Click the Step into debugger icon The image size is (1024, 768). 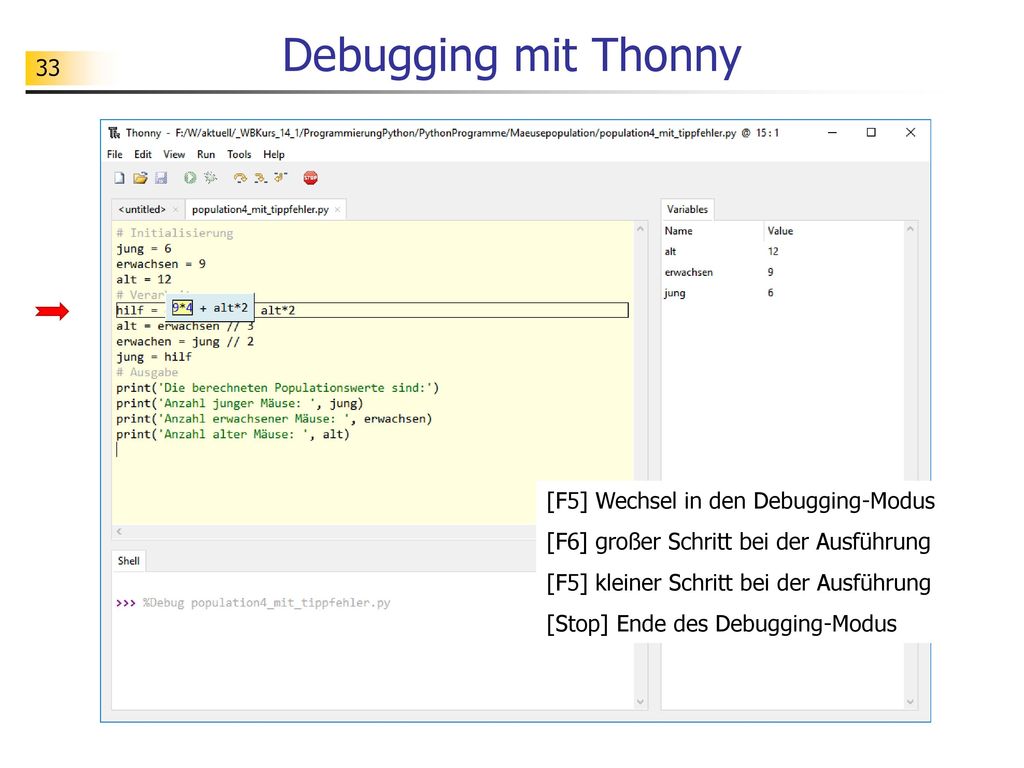(x=261, y=178)
